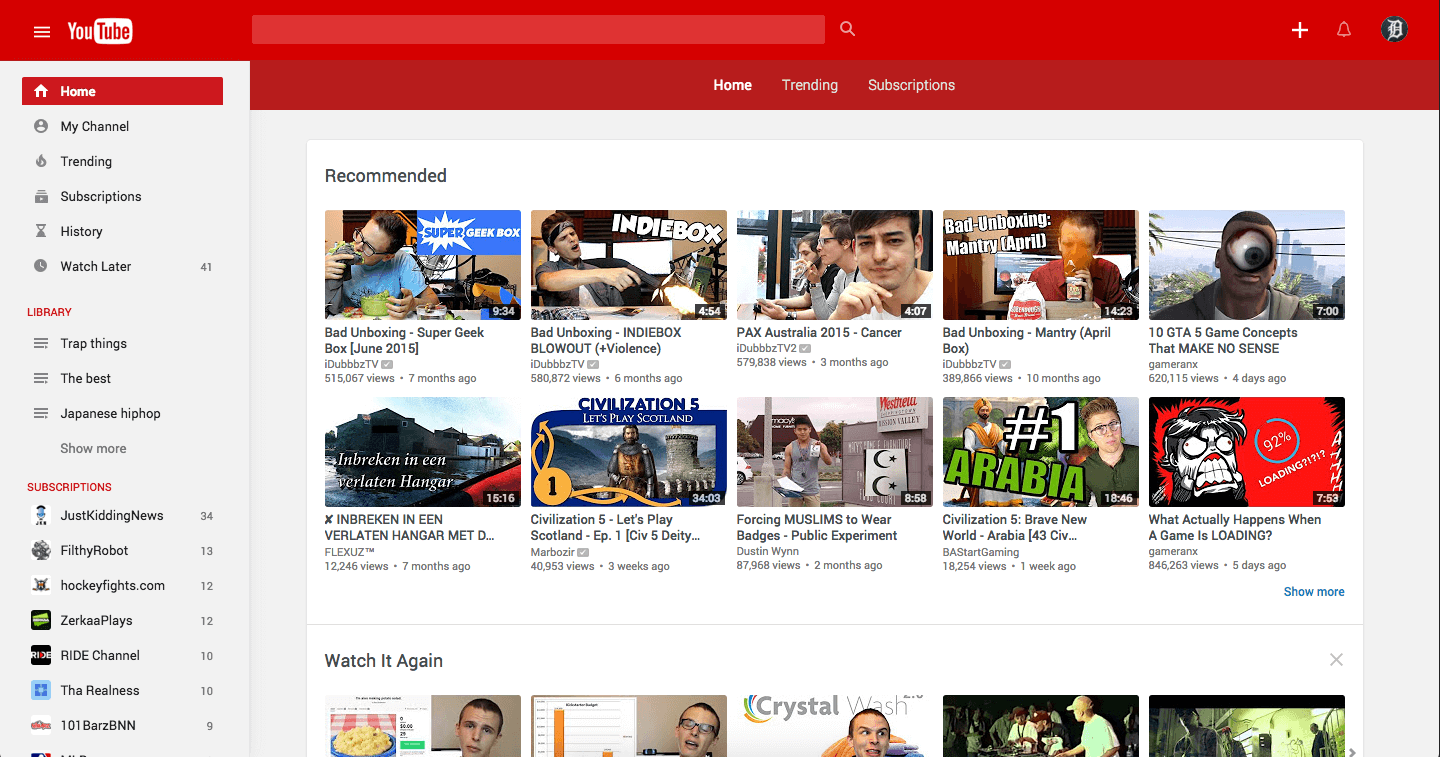The width and height of the screenshot is (1440, 757).
Task: Open Bad Unboxing INDIEBOX BLOWOUT title
Action: tap(606, 340)
